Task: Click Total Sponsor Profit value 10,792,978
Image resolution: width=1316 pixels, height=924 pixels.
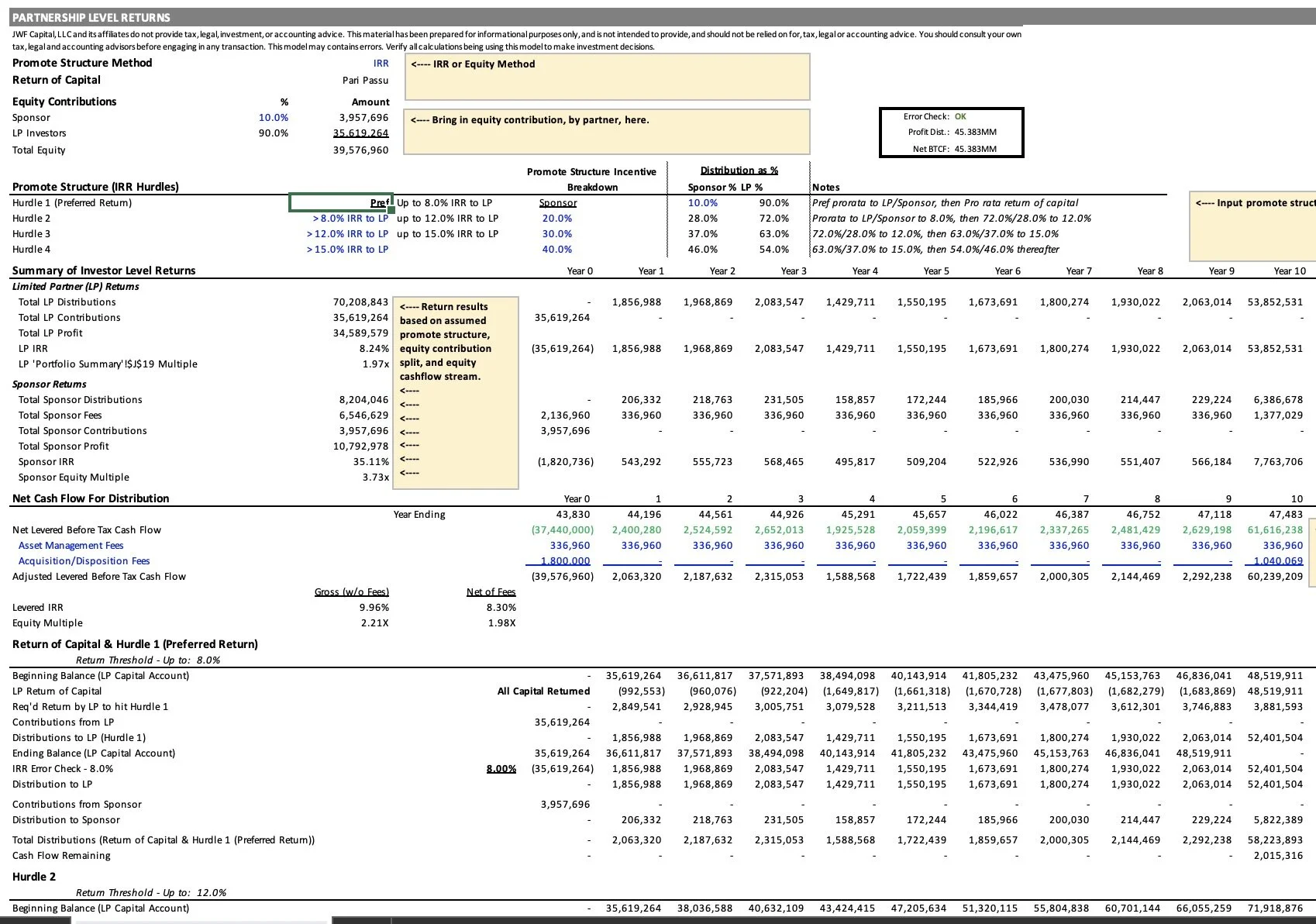Action: 360,446
